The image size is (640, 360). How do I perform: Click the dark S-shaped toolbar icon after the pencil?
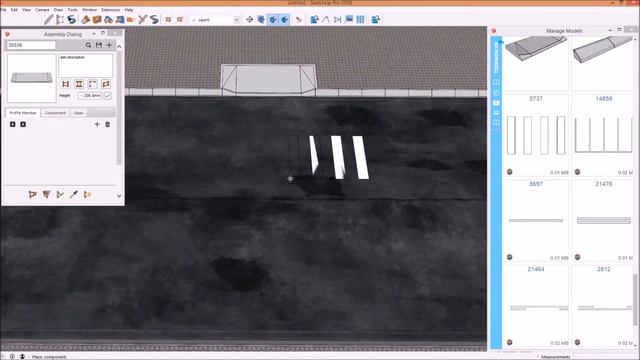coord(72,19)
